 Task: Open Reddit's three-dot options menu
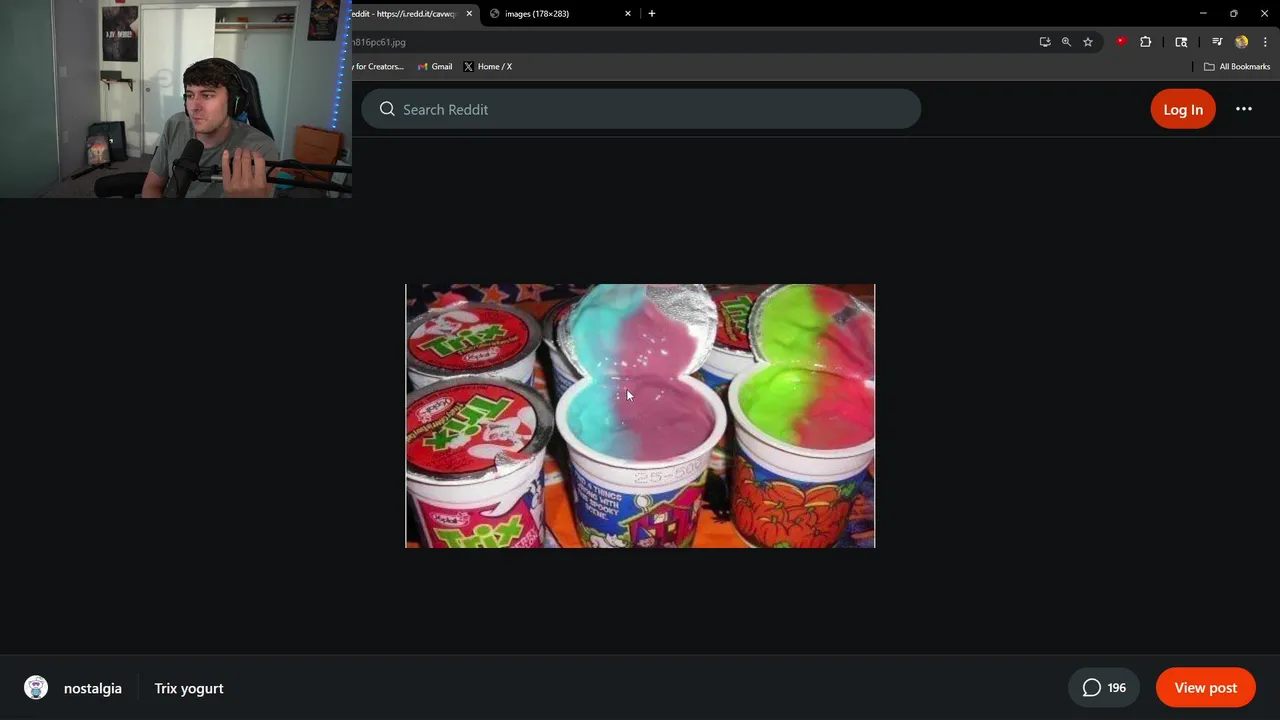[x=1244, y=109]
